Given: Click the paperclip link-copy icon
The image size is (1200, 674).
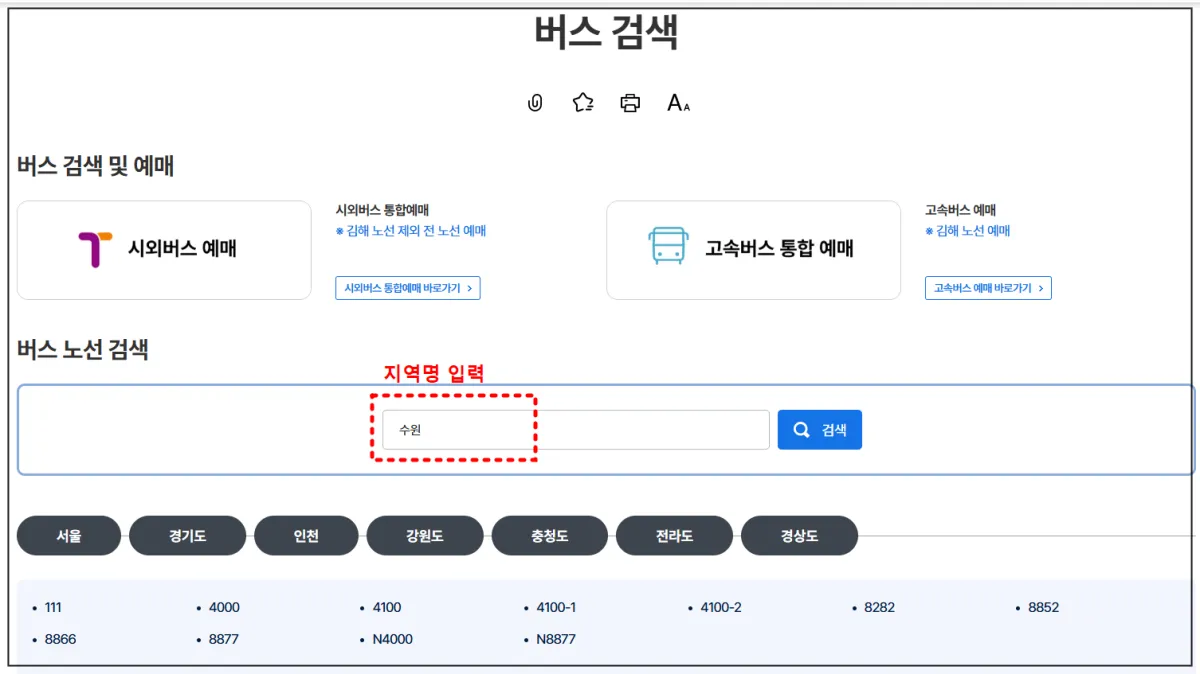Looking at the screenshot, I should pos(534,101).
